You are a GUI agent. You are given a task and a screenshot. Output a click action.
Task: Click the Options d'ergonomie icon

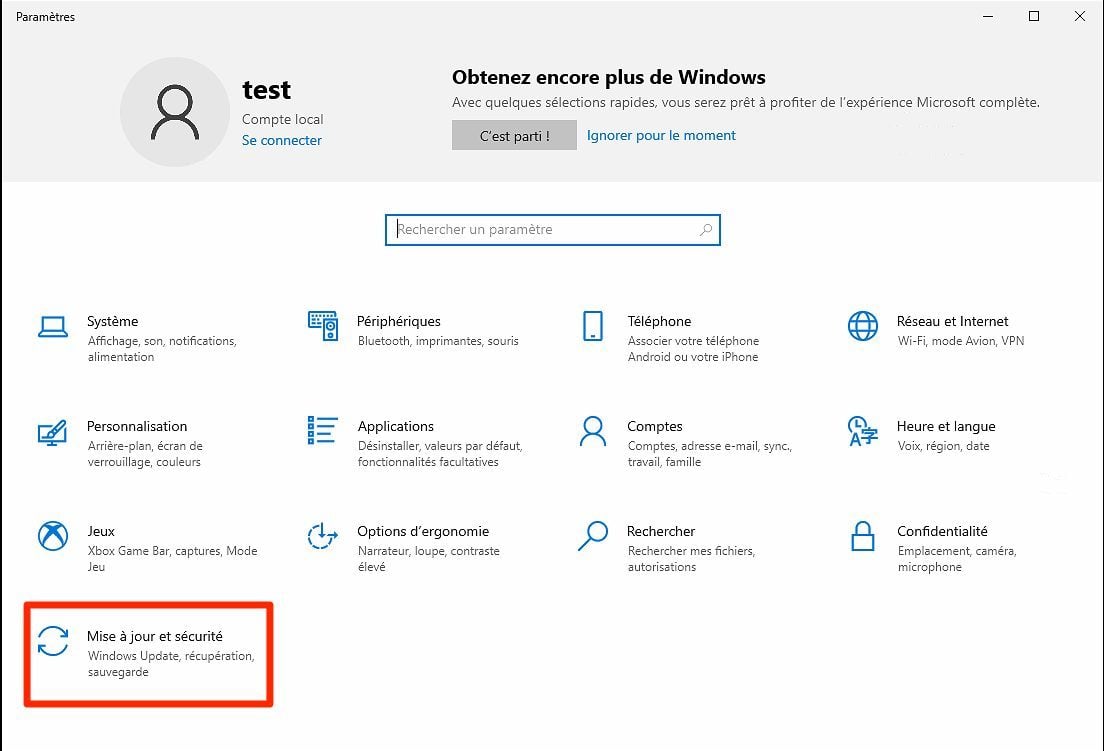(x=322, y=536)
